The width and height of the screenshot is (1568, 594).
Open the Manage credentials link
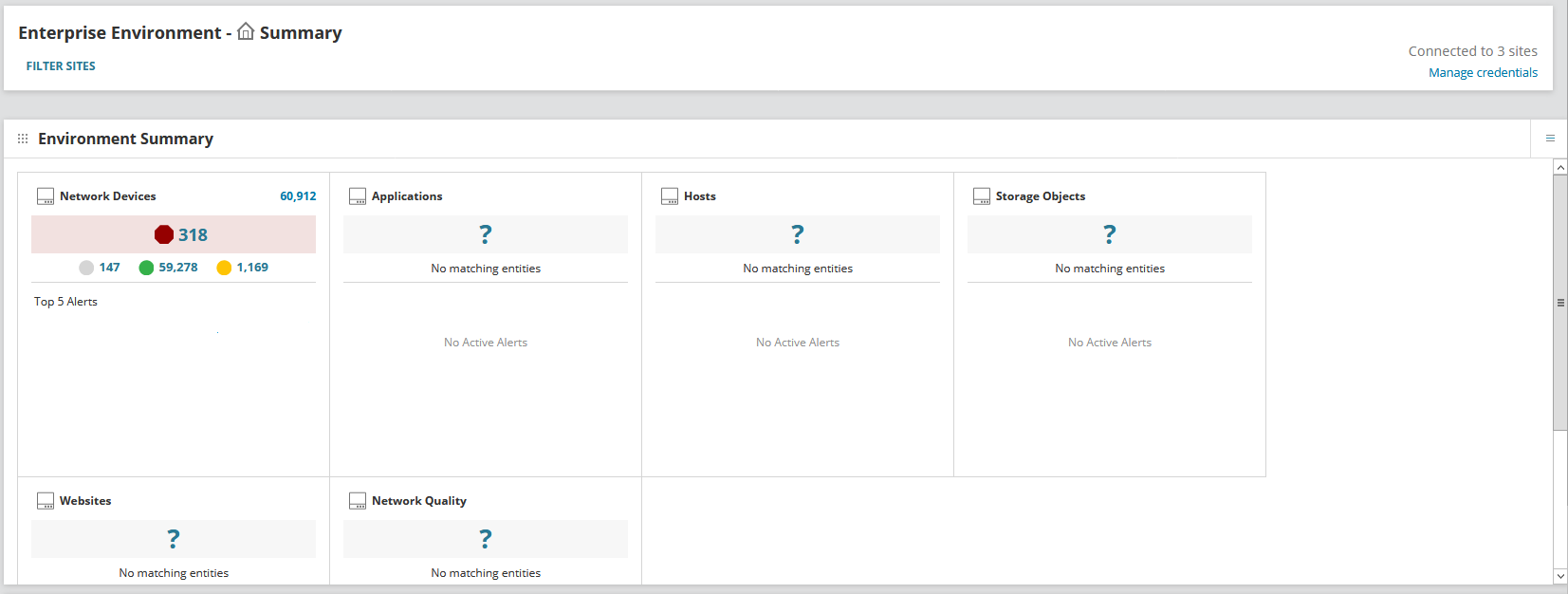1483,73
